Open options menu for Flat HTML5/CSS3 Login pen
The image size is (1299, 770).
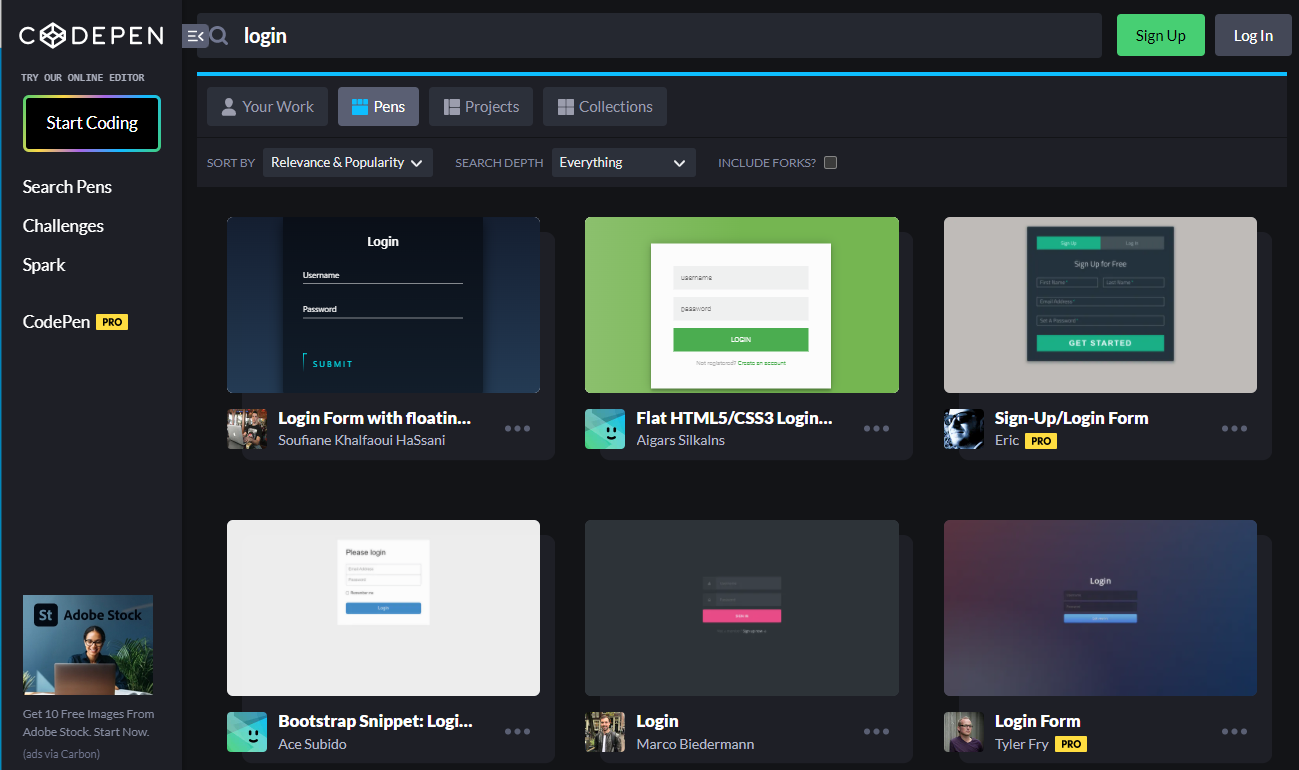[x=876, y=428]
